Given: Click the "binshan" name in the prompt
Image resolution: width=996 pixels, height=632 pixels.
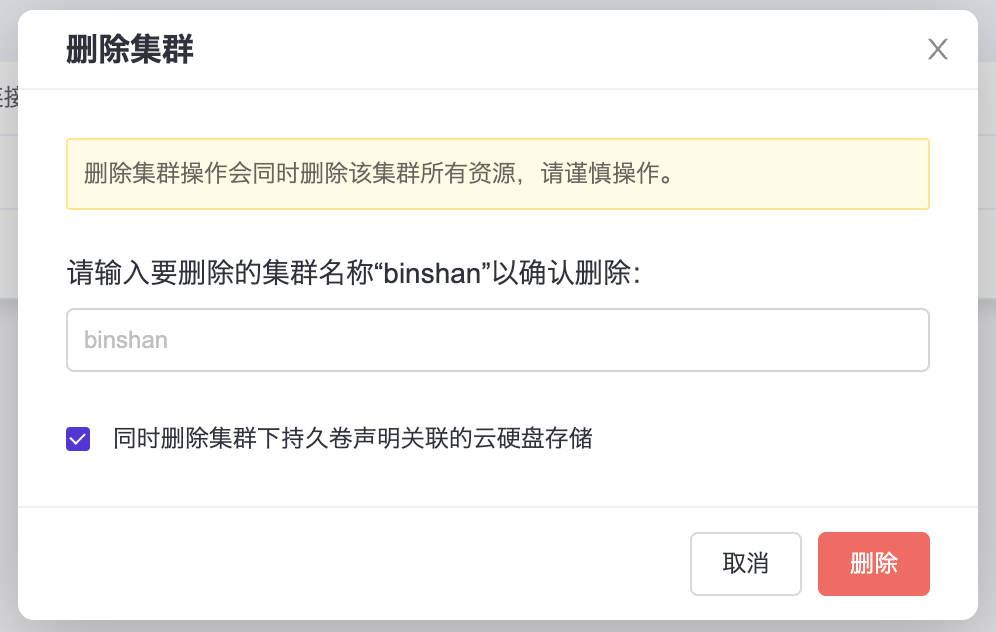Looking at the screenshot, I should pyautogui.click(x=433, y=273).
